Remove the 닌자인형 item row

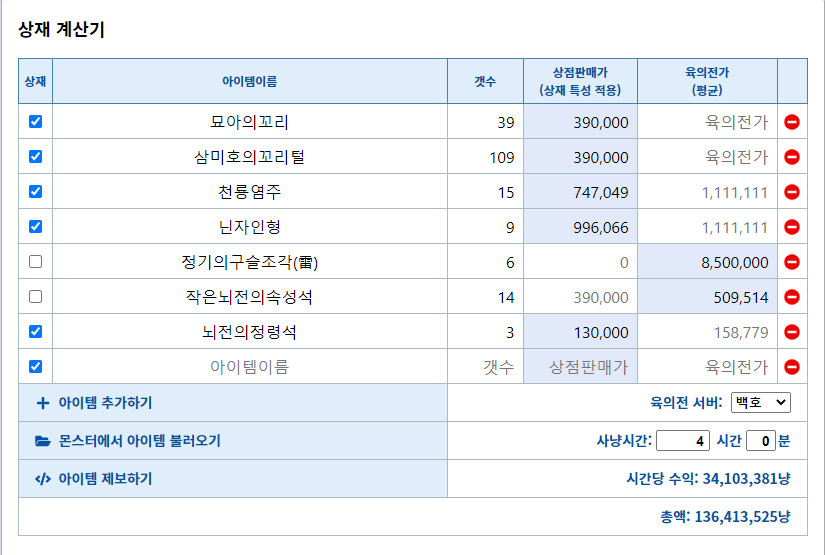pyautogui.click(x=792, y=227)
